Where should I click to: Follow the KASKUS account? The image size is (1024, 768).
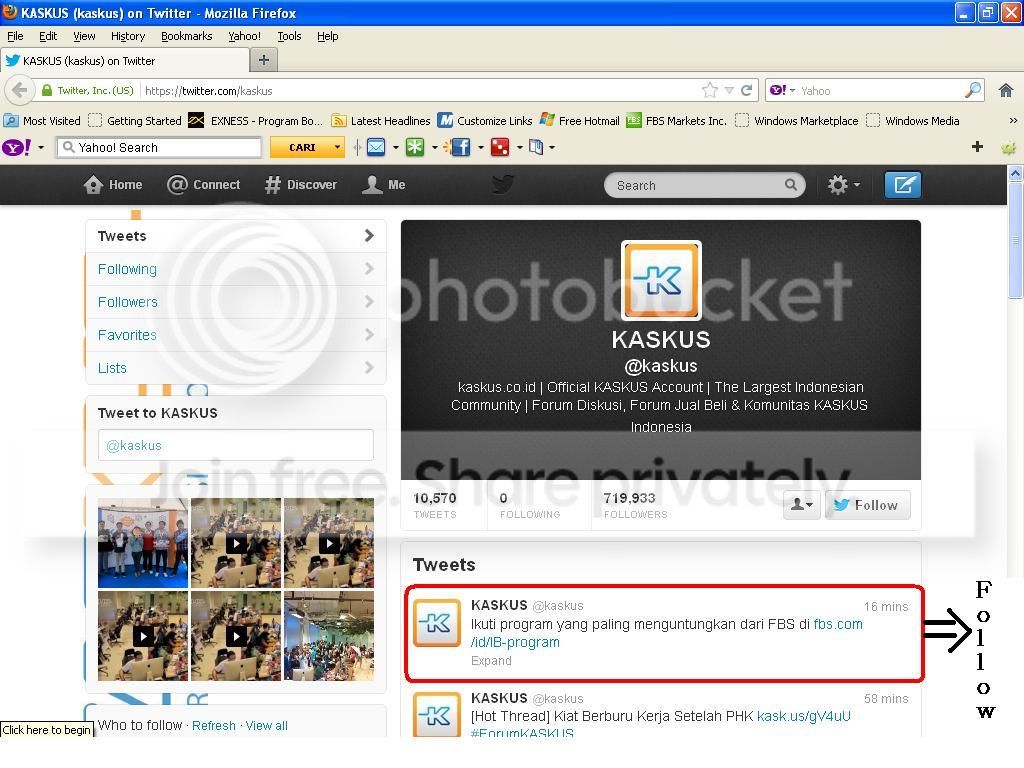pos(867,505)
